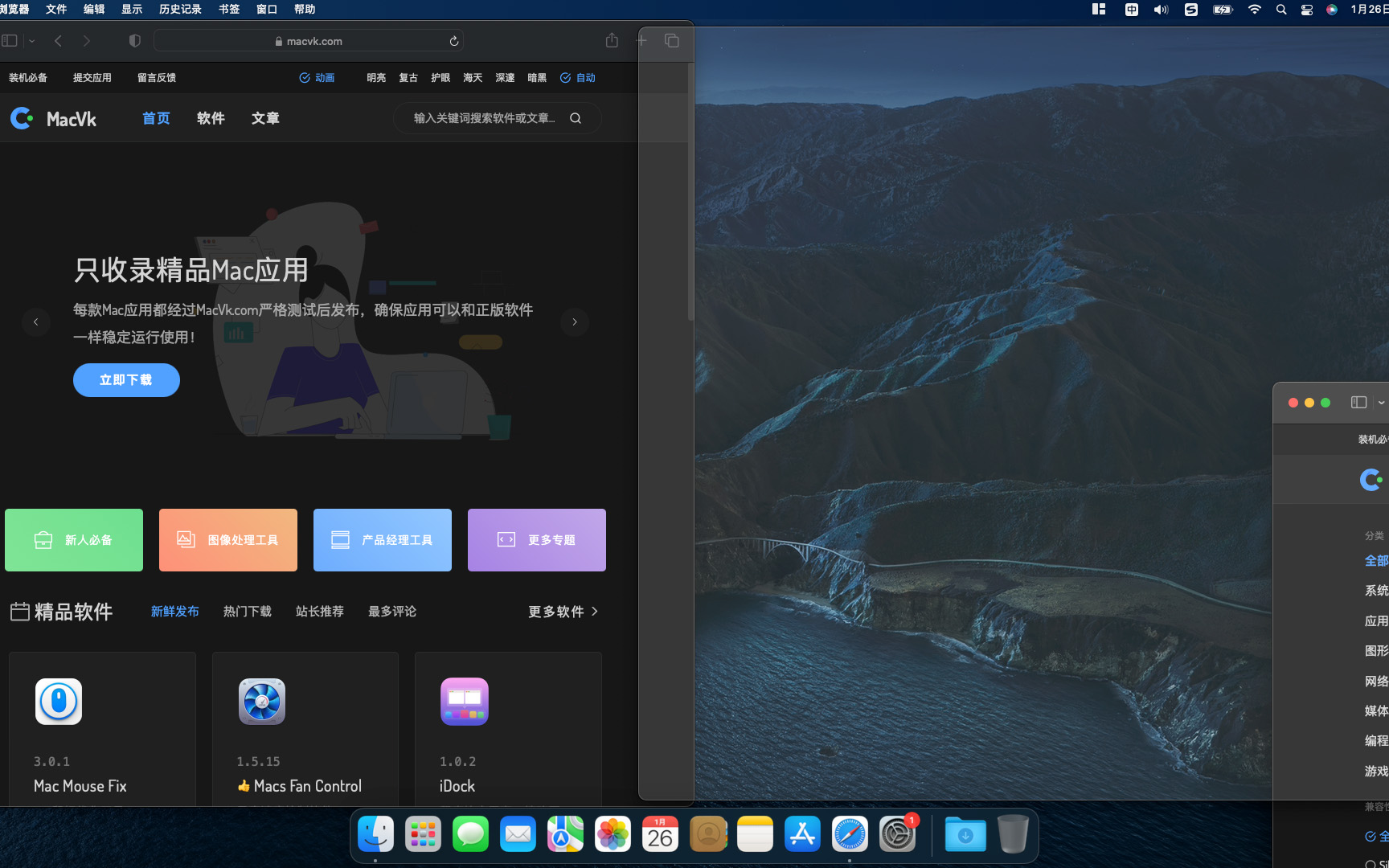Open the 图像处理工具 category card

[x=227, y=539]
